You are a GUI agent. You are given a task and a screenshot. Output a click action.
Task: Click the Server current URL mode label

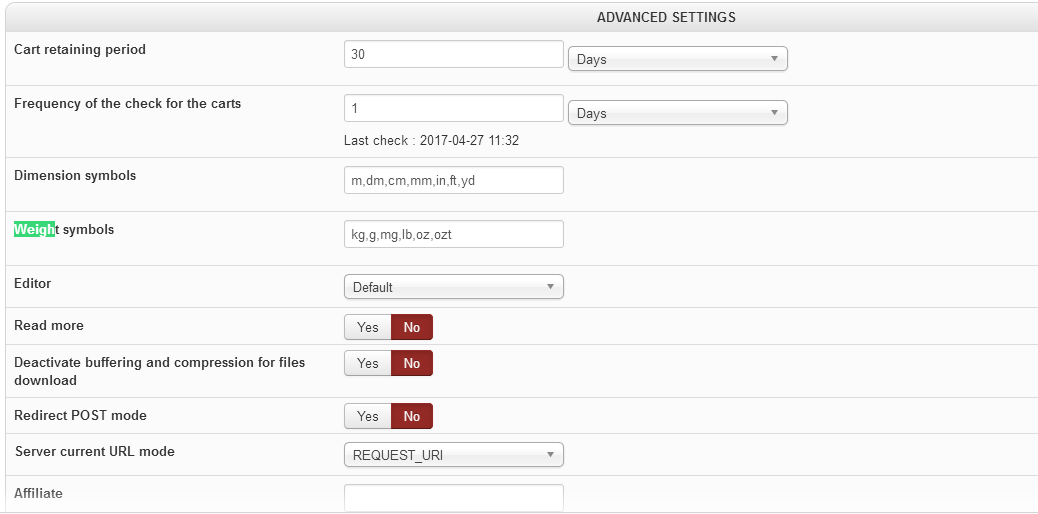95,452
